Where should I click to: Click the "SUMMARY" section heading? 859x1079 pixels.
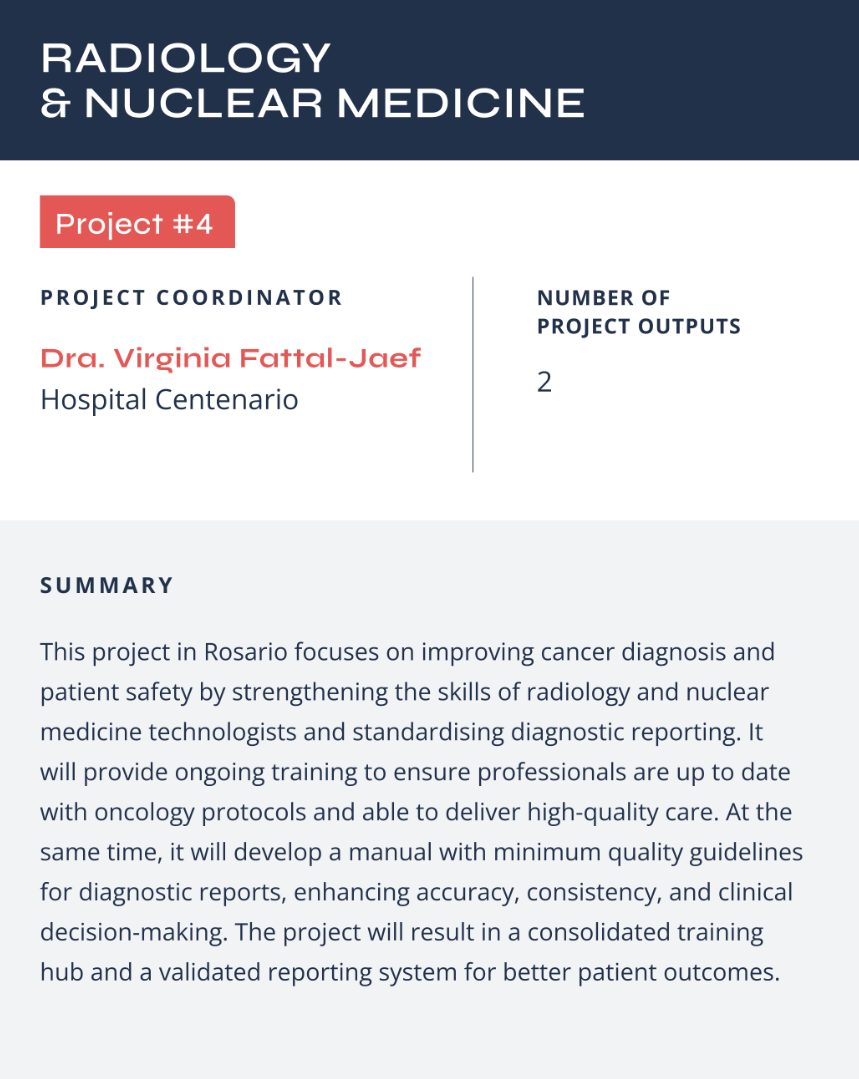[107, 585]
